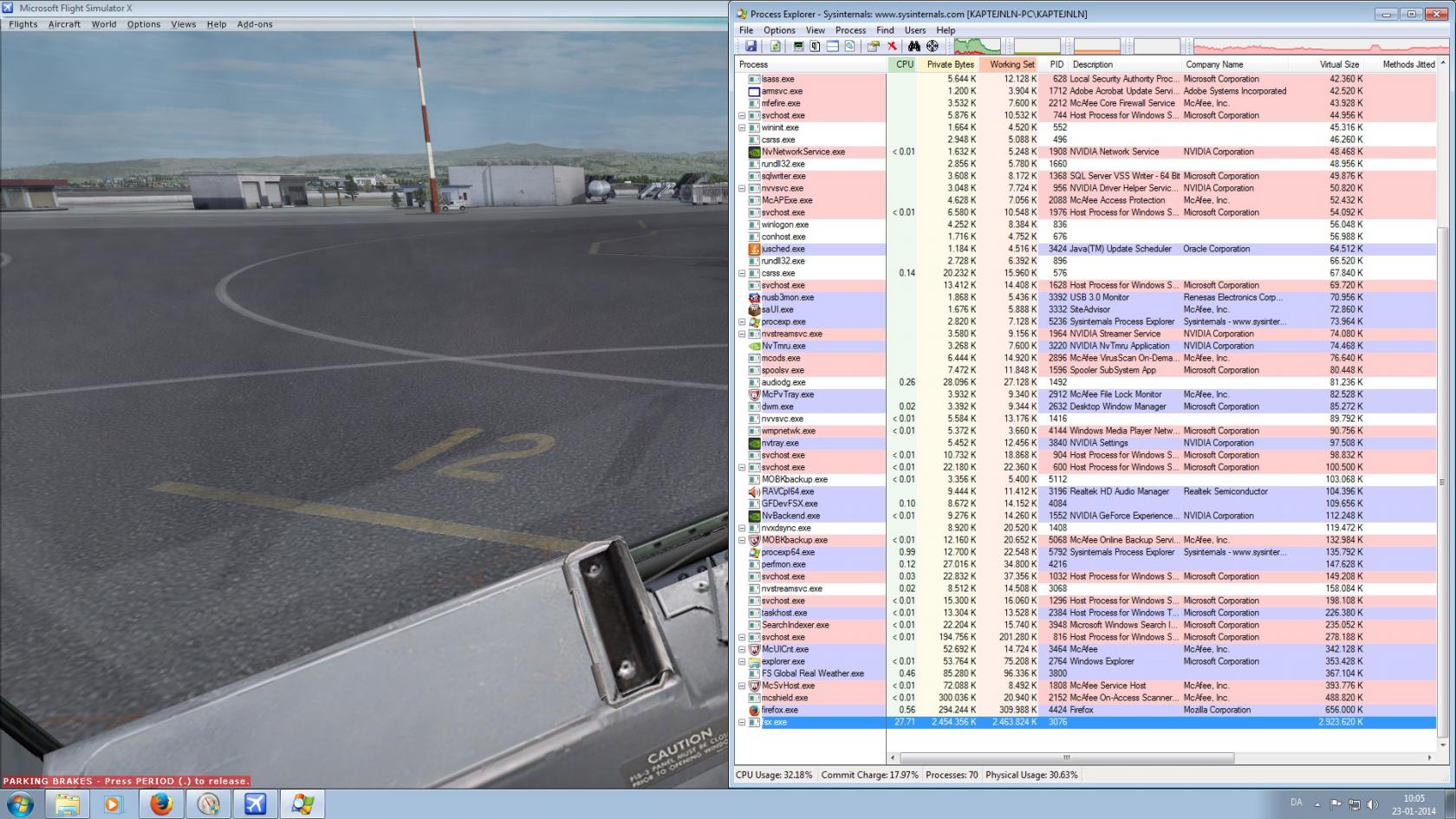The image size is (1456, 819).
Task: Click RAVCpl64.exe speaker icon
Action: pos(754,491)
